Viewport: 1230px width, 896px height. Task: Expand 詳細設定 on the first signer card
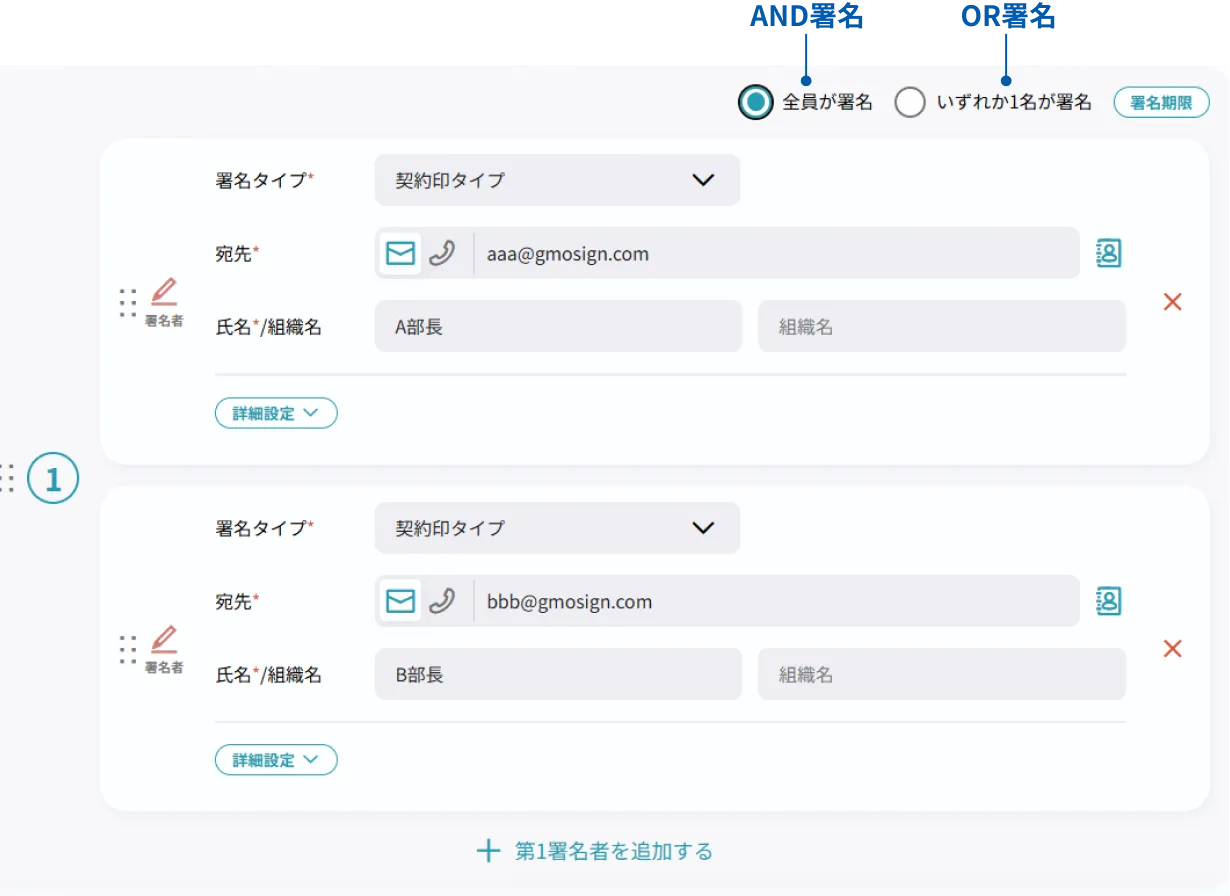click(x=276, y=413)
